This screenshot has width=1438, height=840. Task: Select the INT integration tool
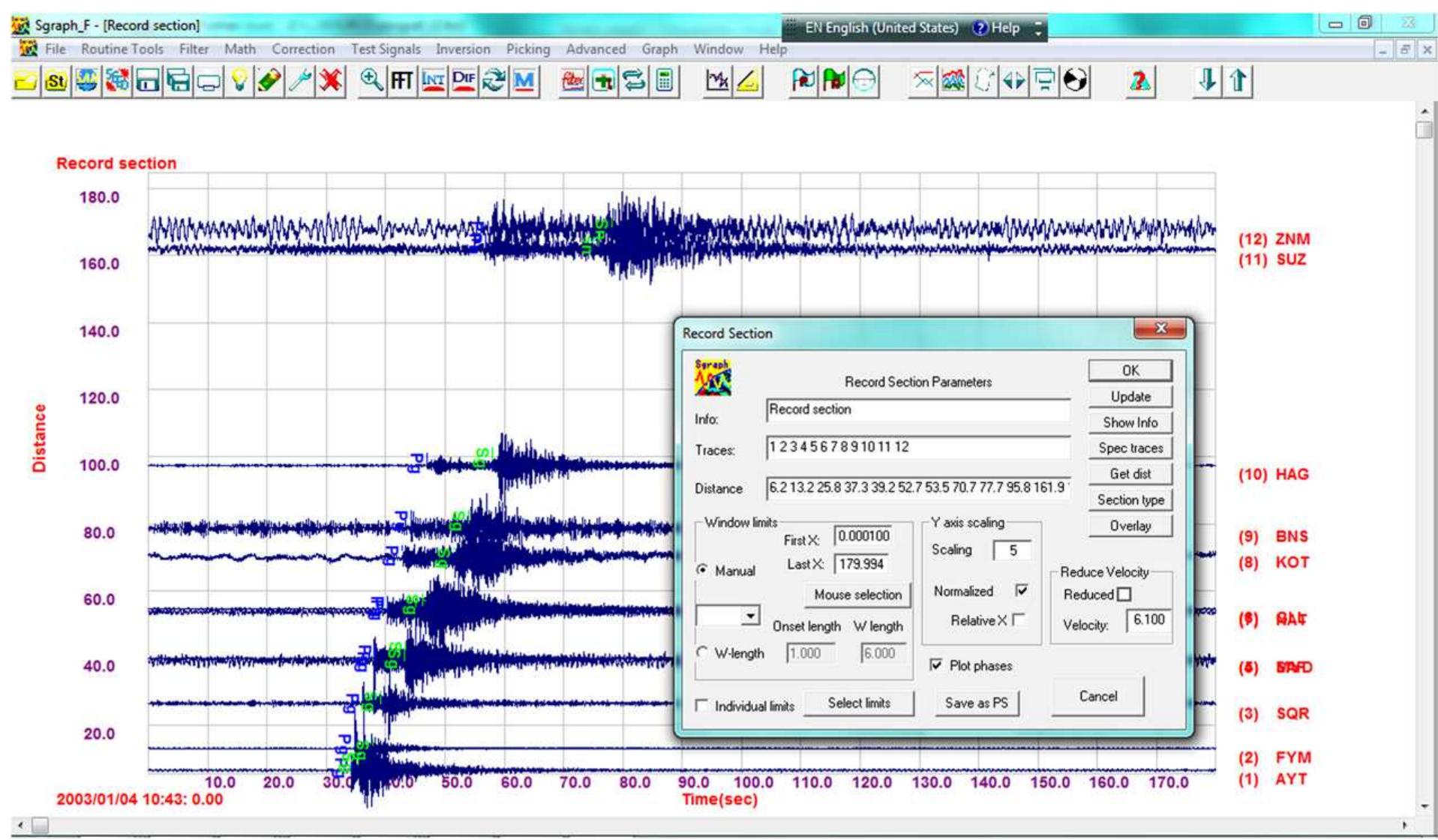click(x=432, y=82)
